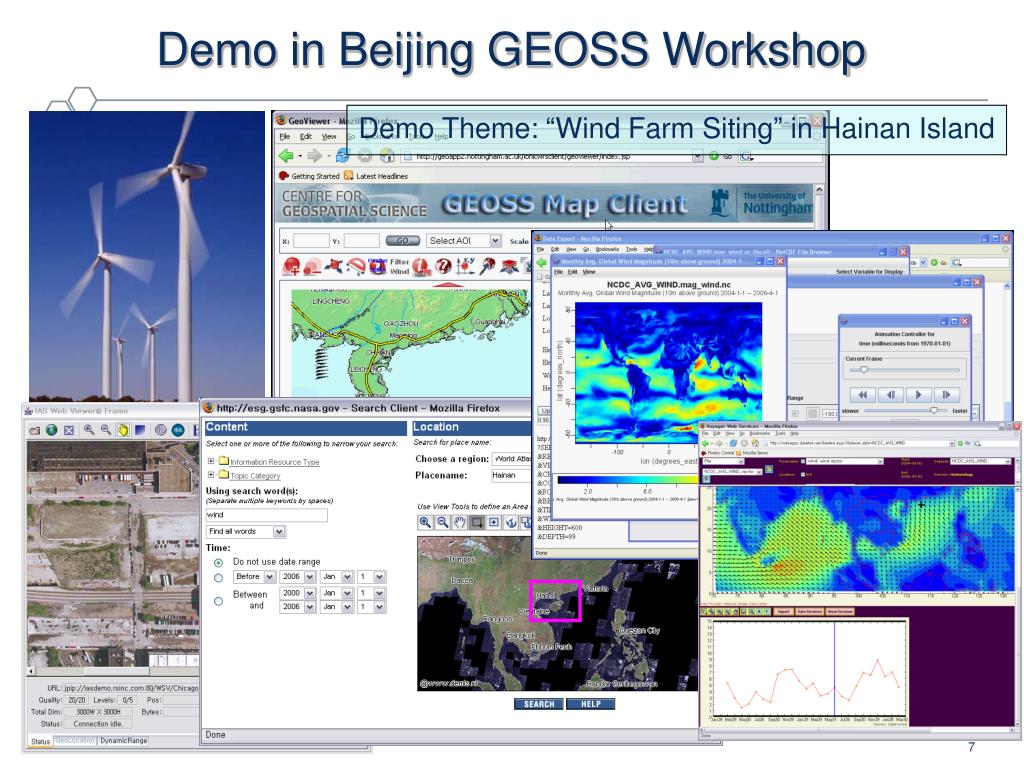Click the Topic Category link
1024x768 pixels.
[x=255, y=475]
